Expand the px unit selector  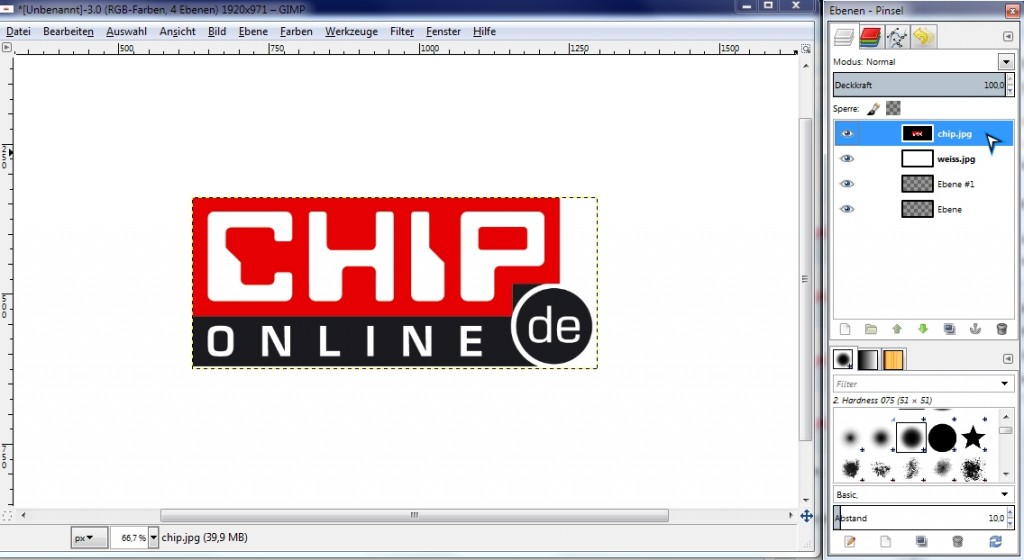point(88,538)
